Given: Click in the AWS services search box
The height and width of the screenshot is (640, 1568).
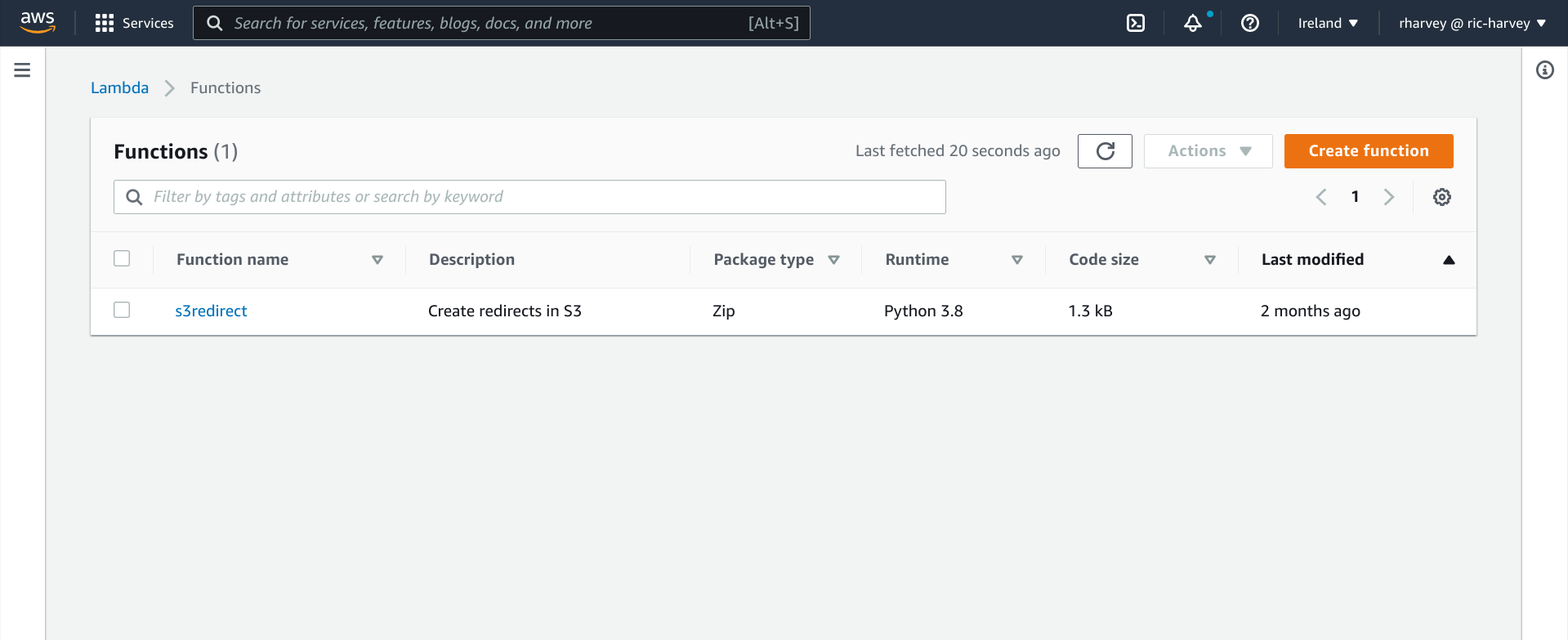Looking at the screenshot, I should coord(502,23).
